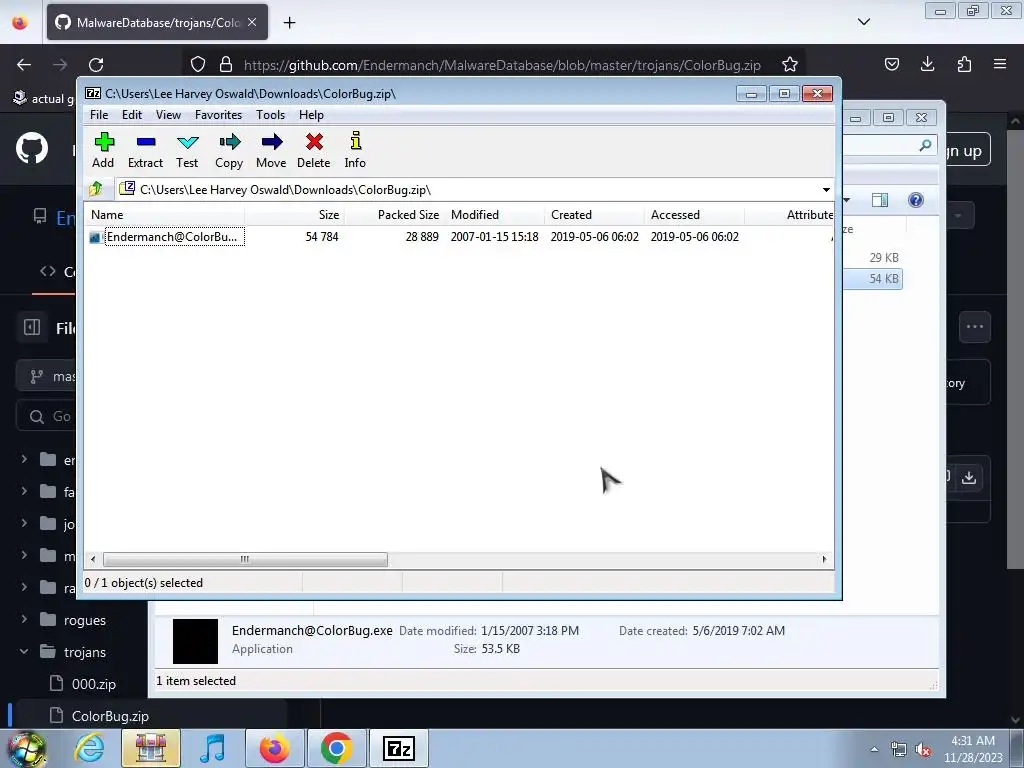This screenshot has width=1024, height=768.
Task: Click the horizontal scrollbar right arrow
Action: 824,559
